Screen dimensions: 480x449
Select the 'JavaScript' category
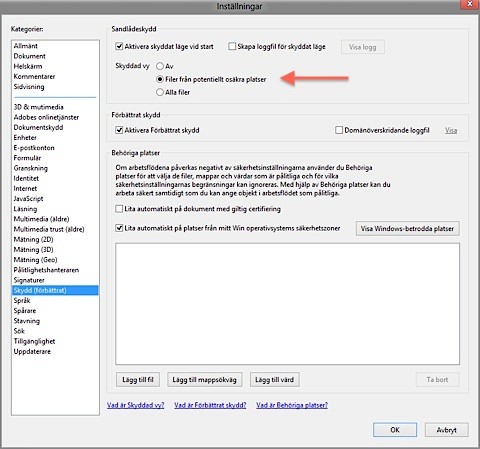[55, 199]
